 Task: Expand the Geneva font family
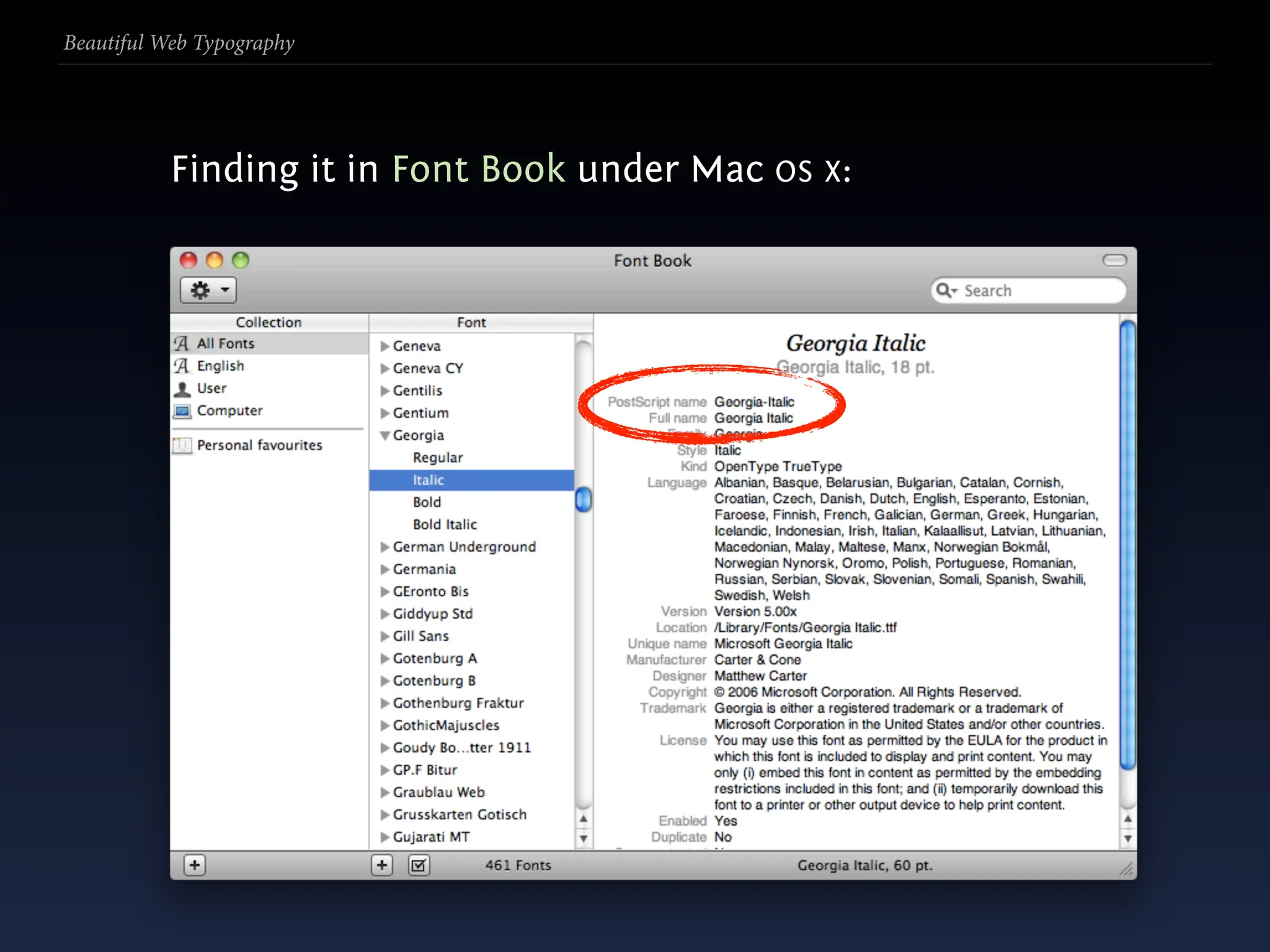coord(385,346)
